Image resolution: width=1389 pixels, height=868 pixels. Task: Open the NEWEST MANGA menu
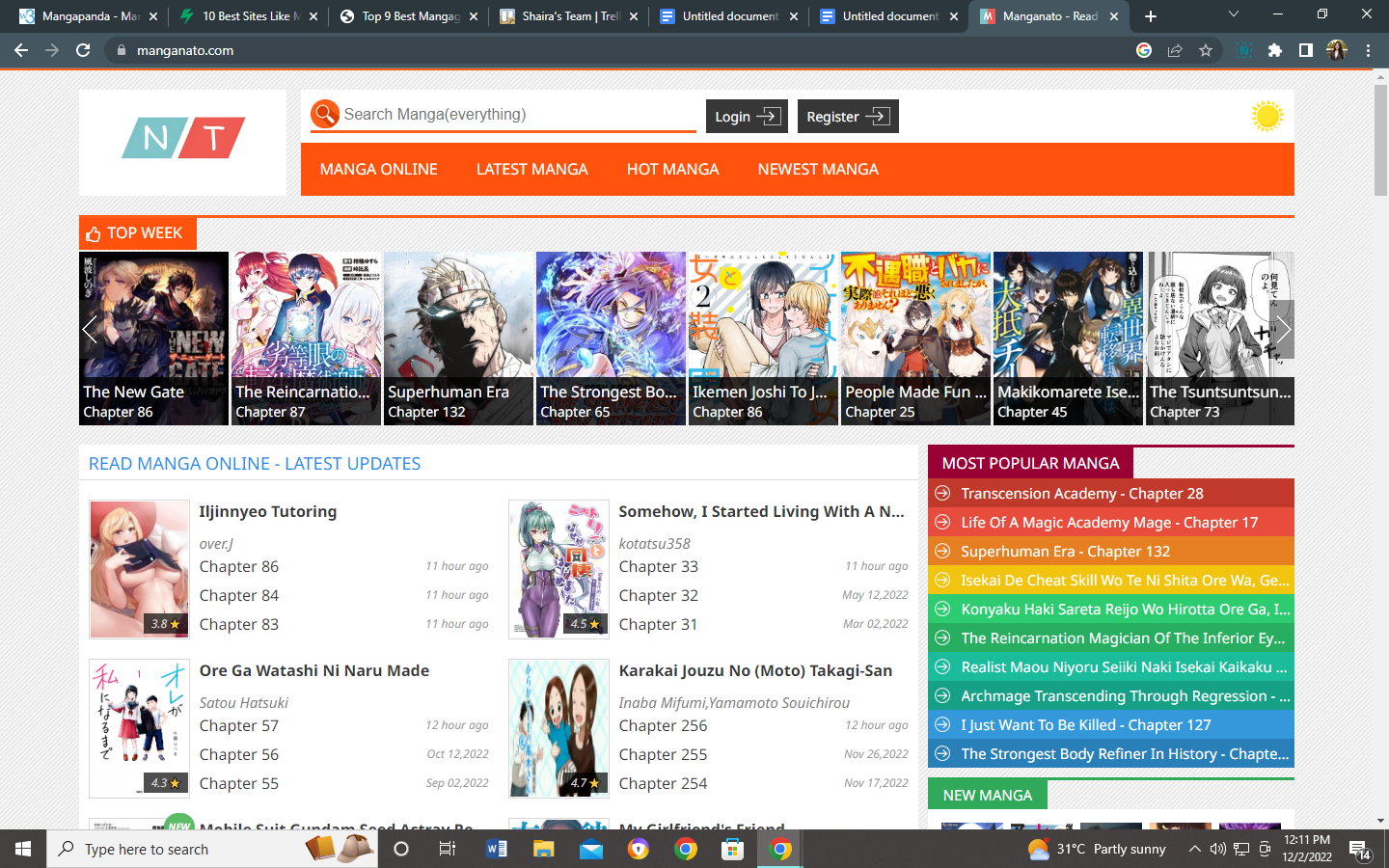(818, 169)
